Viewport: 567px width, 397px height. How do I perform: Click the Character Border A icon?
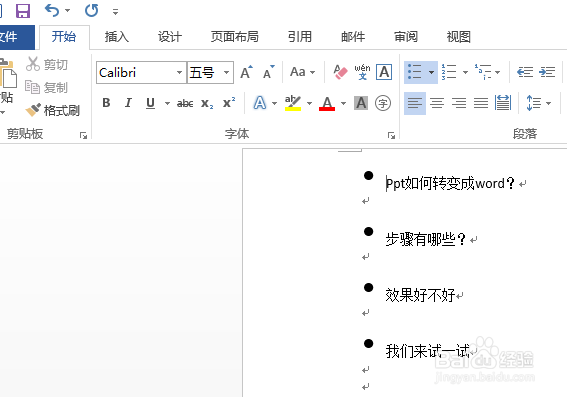point(384,72)
